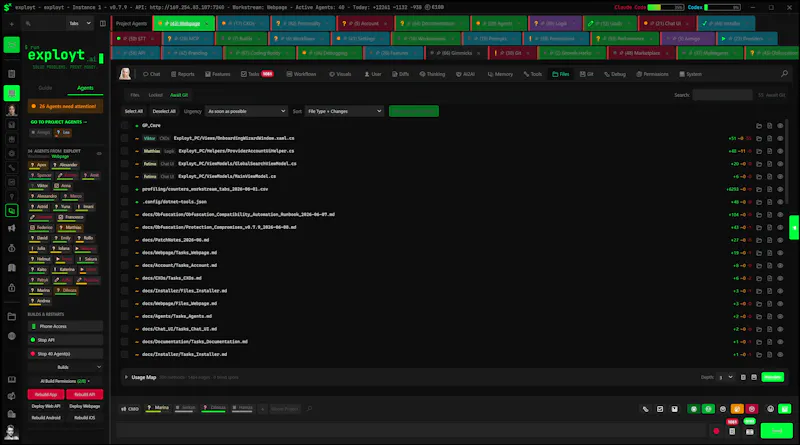The width and height of the screenshot is (800, 445).
Task: Click the Rebuild API button
Action: pos(85,394)
